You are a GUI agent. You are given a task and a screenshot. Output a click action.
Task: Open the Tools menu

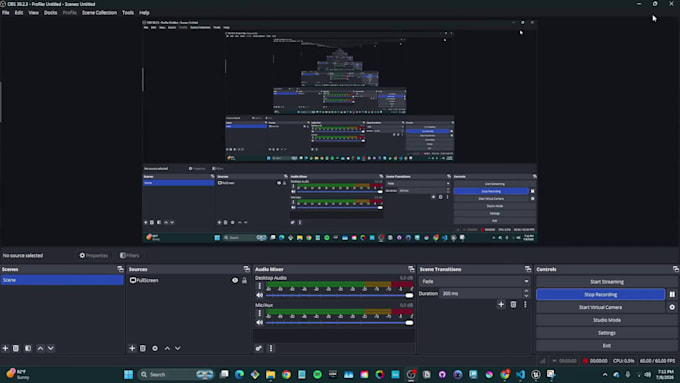point(128,13)
